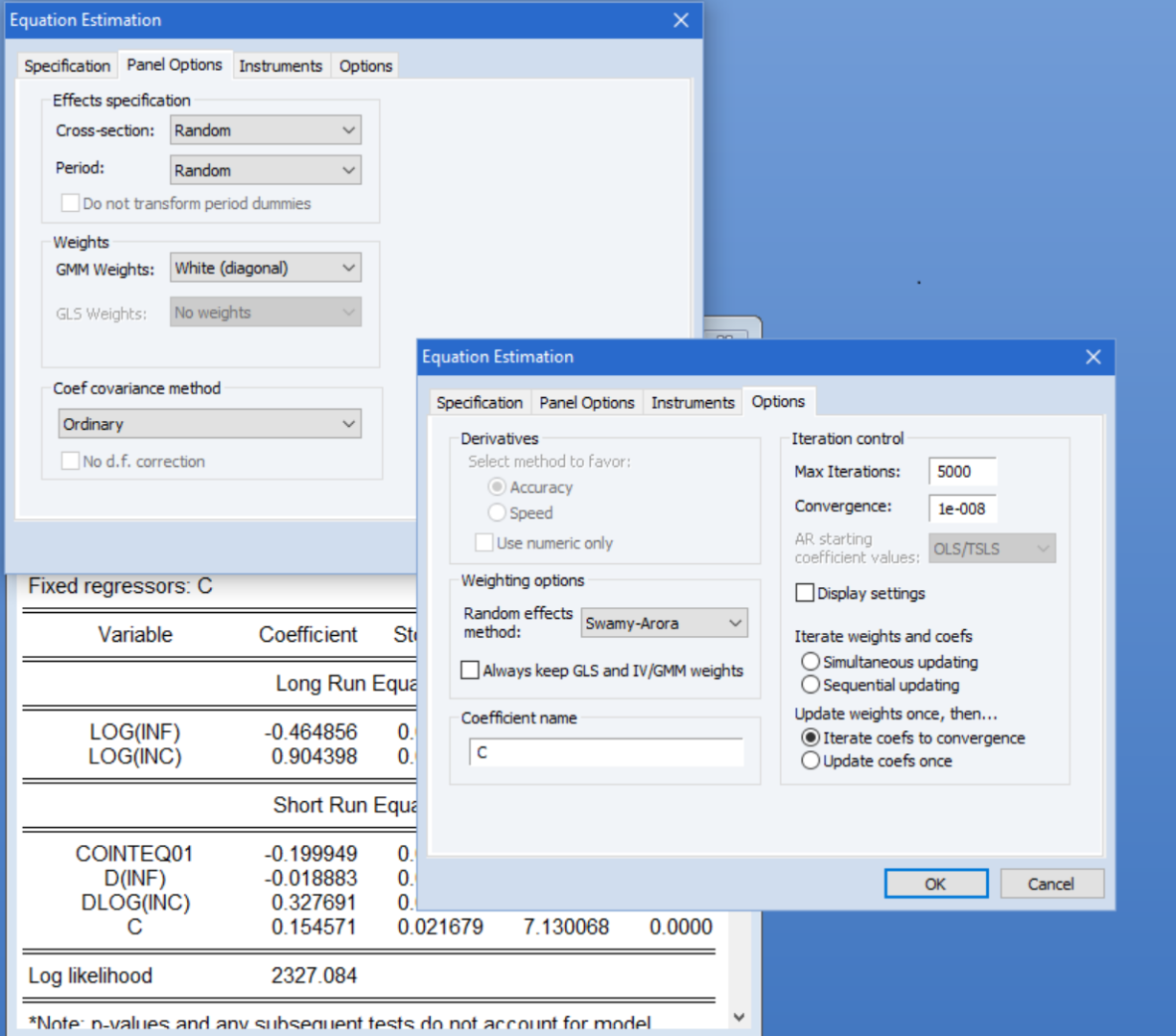Click coefficient value -0.018883
Image resolution: width=1176 pixels, height=1036 pixels.
tap(311, 878)
